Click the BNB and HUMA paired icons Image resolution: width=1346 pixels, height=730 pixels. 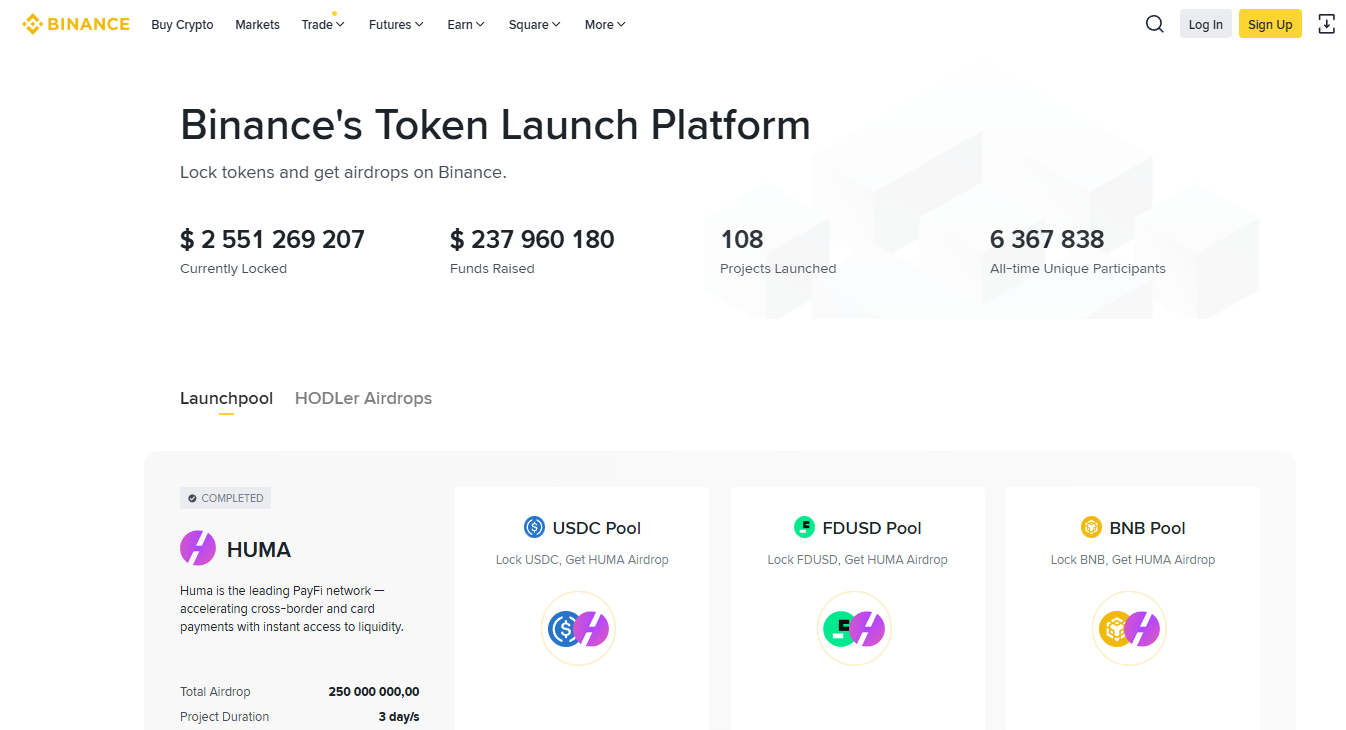point(1129,629)
